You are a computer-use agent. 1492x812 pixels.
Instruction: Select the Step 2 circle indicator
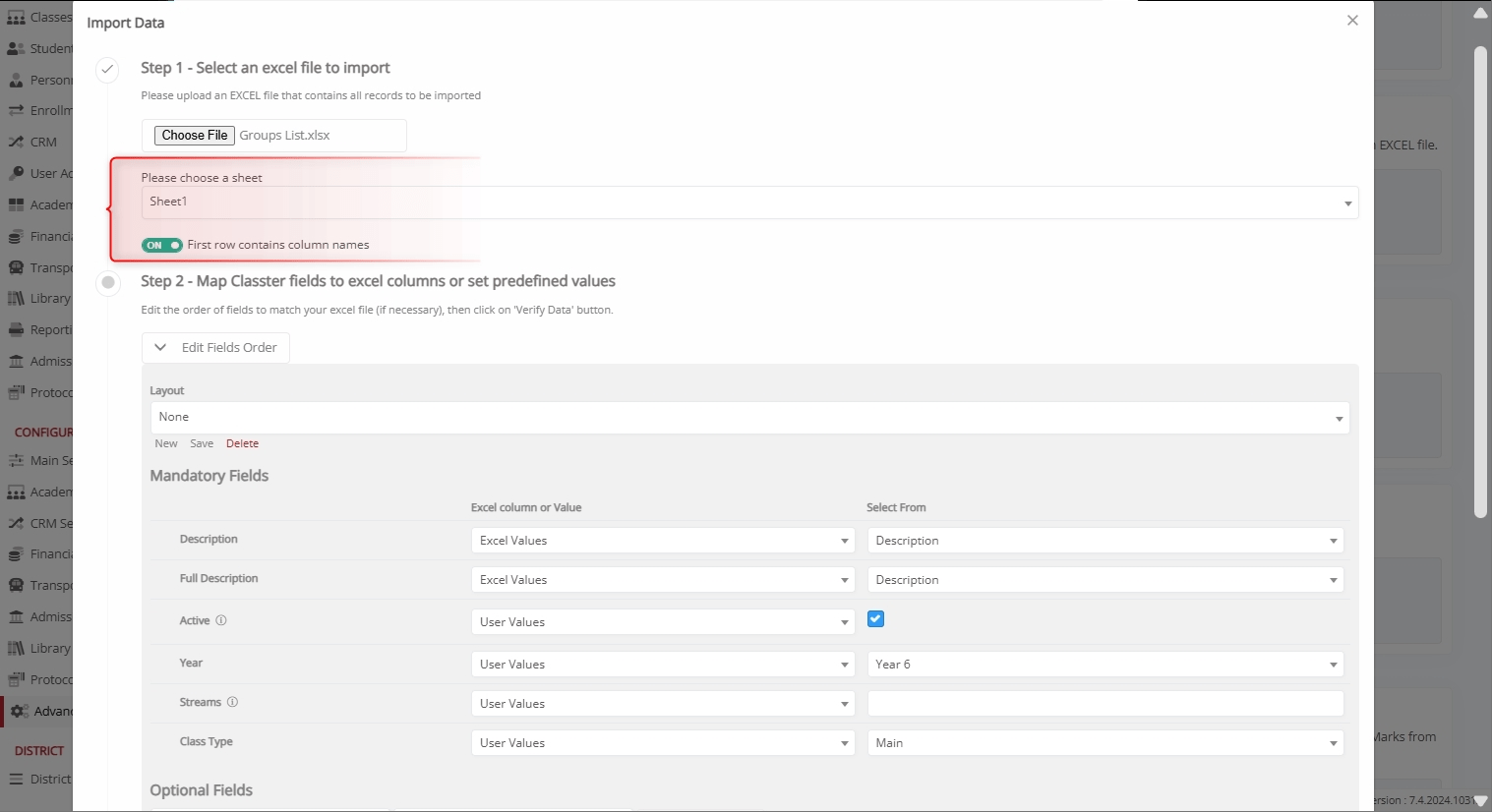(x=108, y=283)
